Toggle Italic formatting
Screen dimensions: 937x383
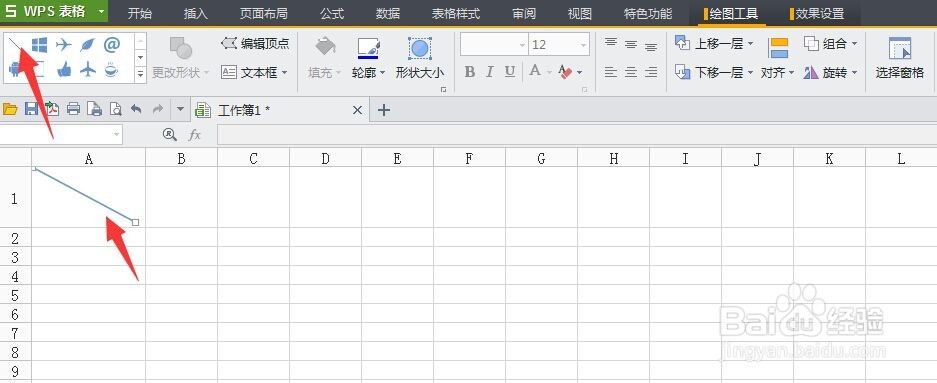tap(489, 72)
